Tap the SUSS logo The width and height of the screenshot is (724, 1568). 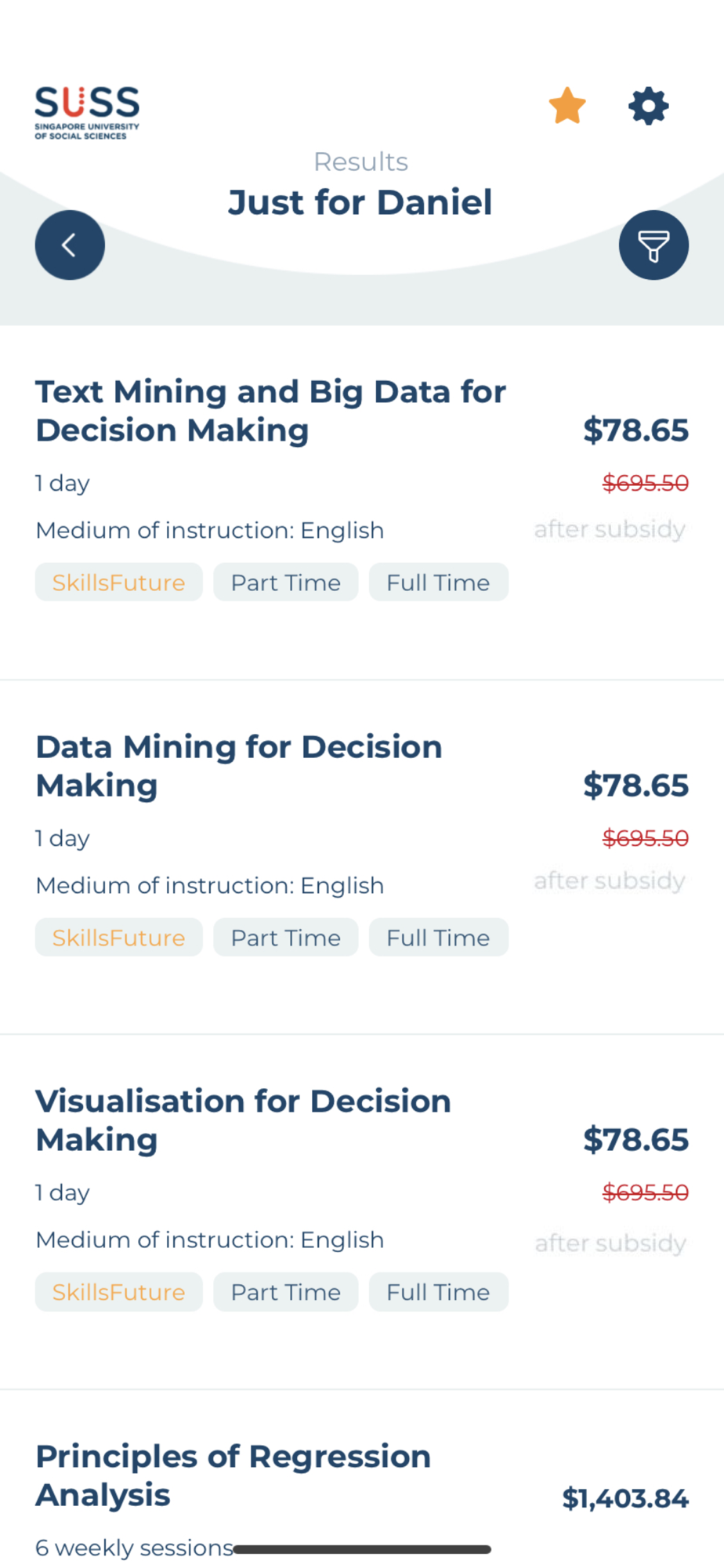(87, 113)
